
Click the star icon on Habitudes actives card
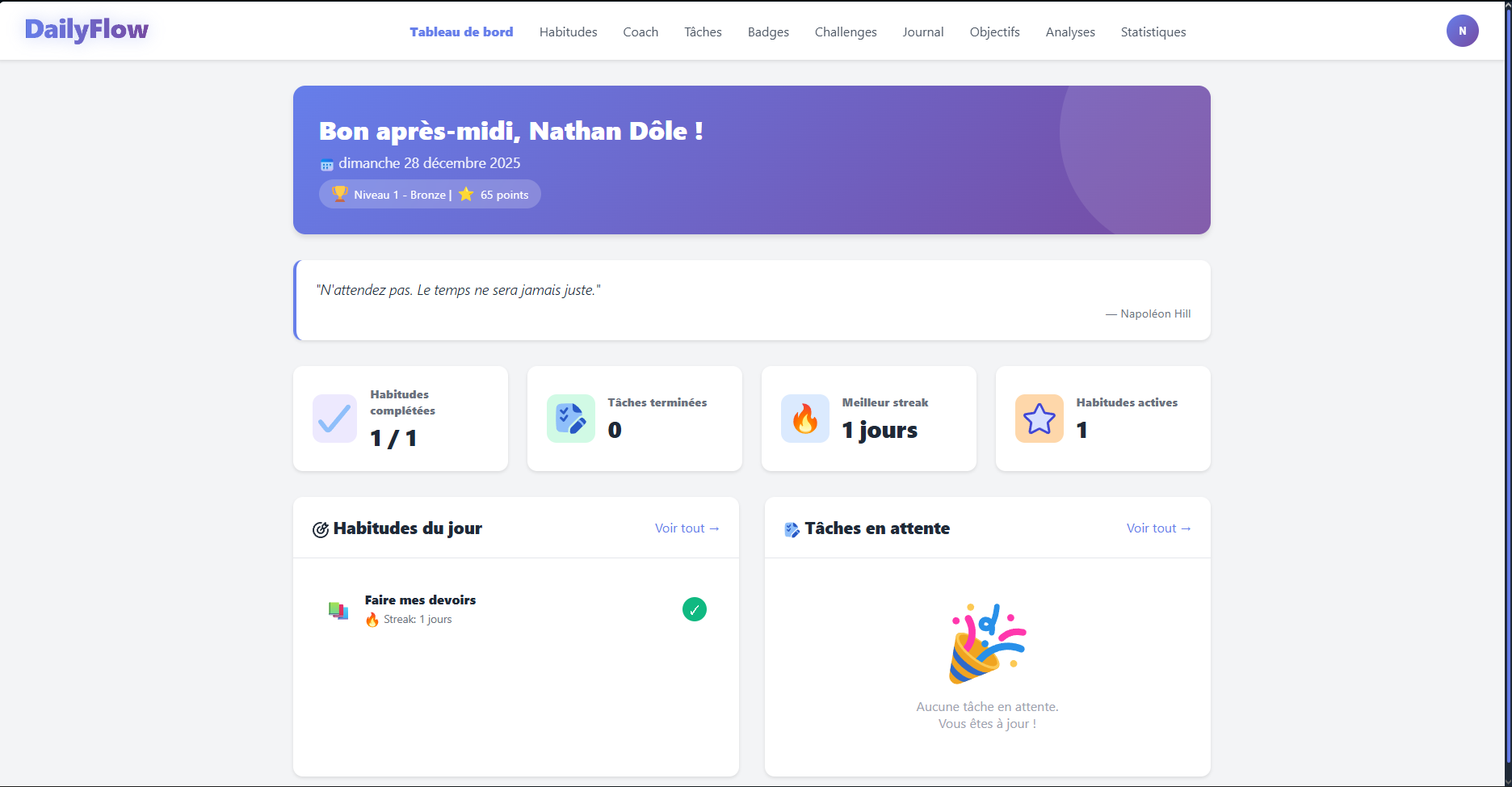1039,418
